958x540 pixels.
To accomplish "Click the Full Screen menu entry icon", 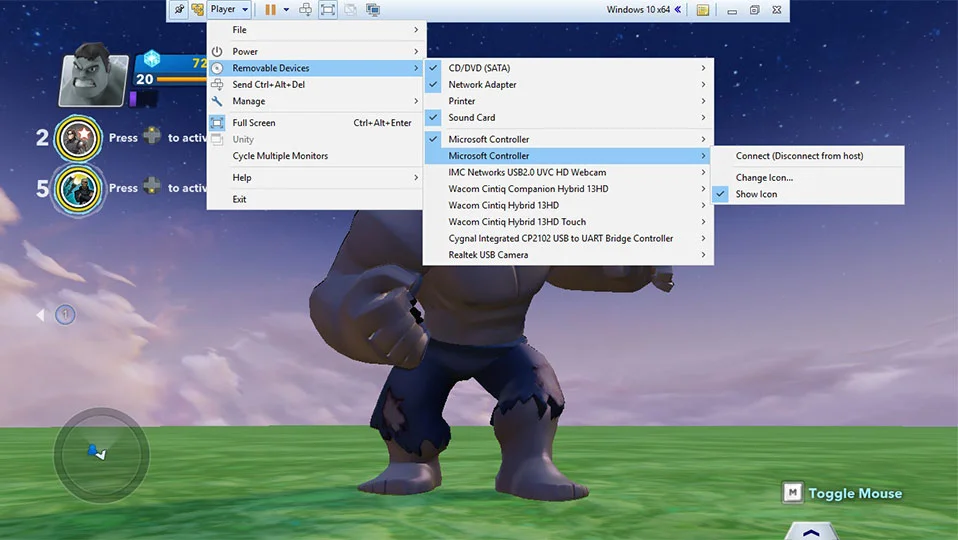I will (217, 123).
